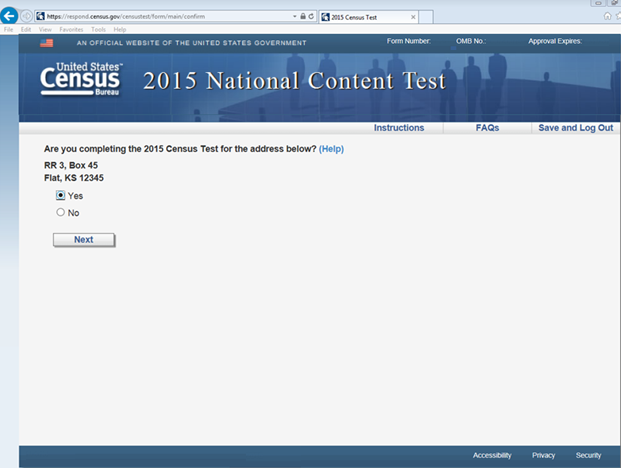
Task: Open the Favorites menu
Action: [71, 29]
